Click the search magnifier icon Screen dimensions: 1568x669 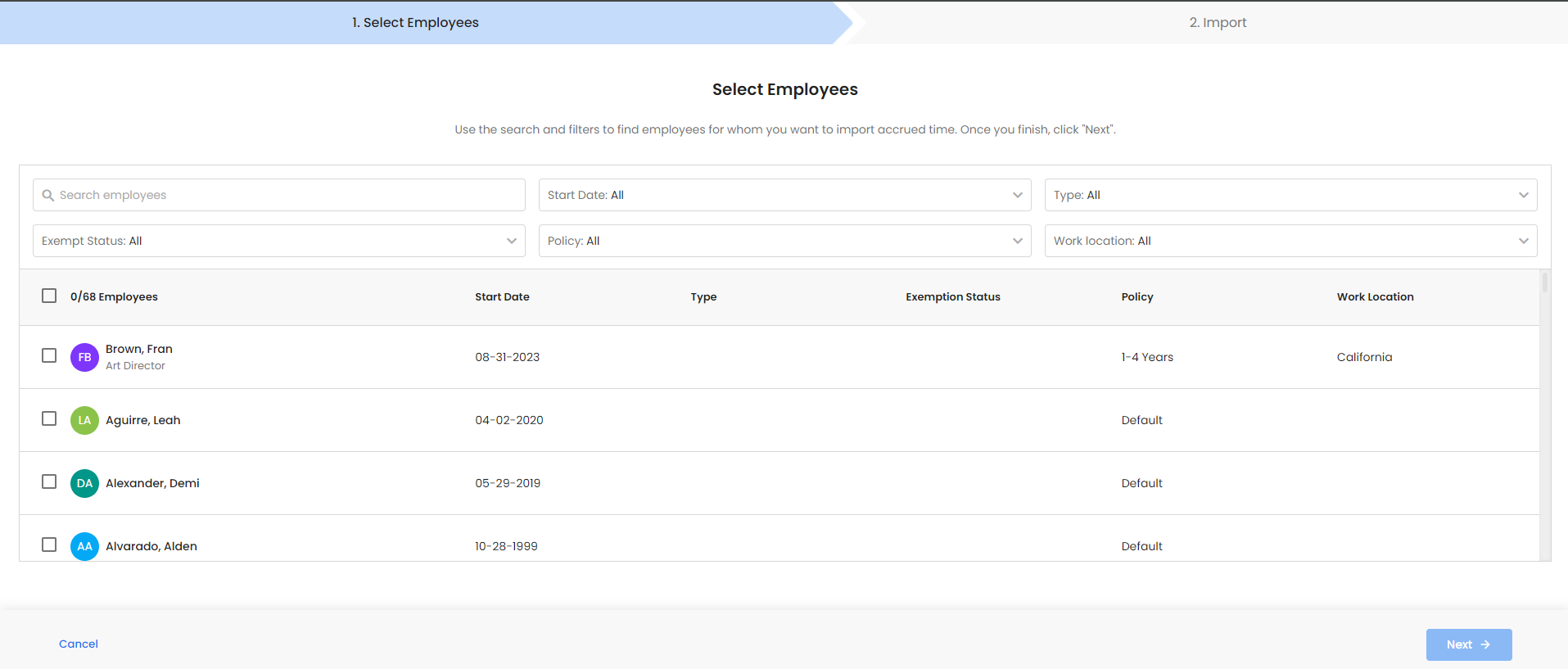(x=48, y=195)
